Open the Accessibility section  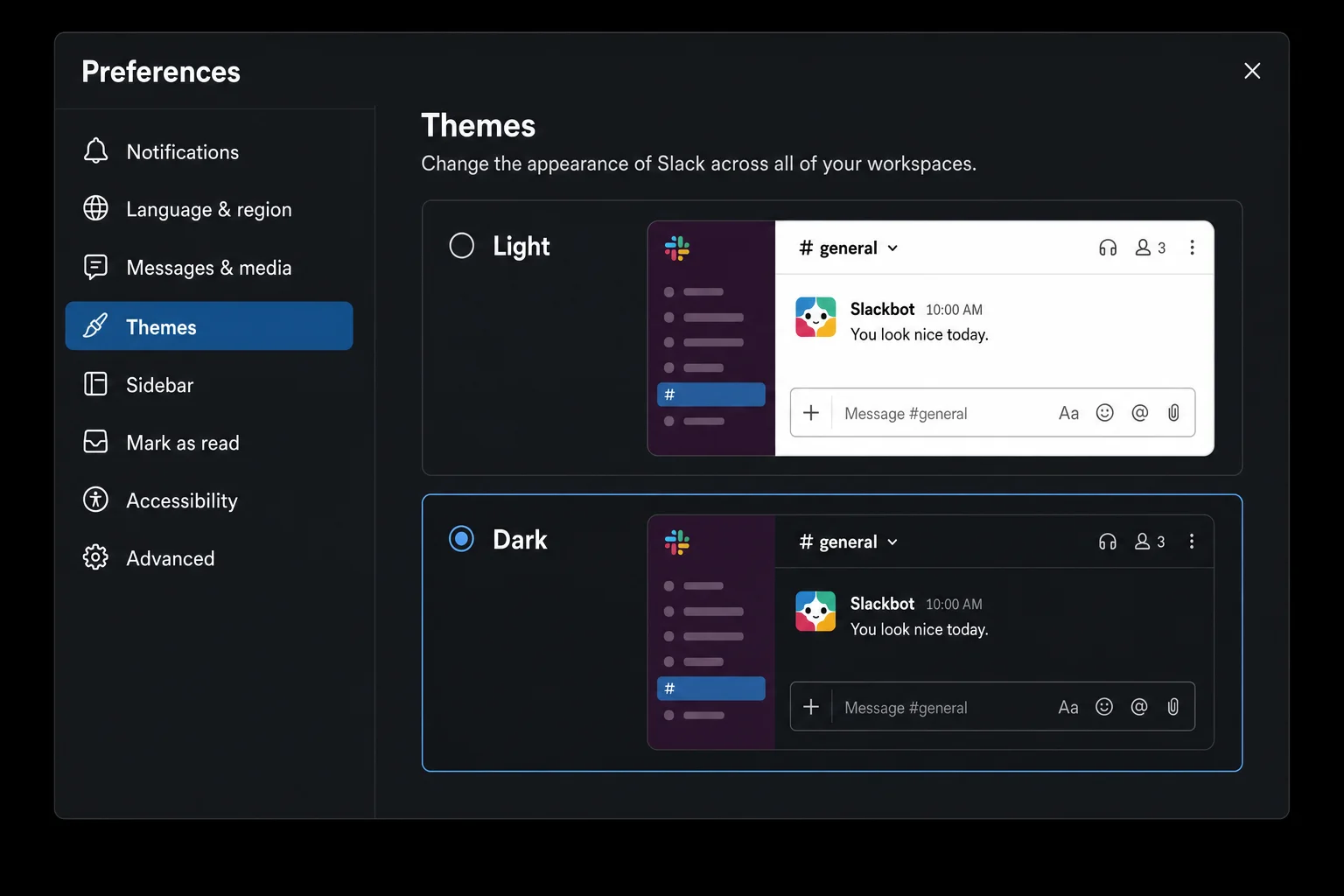209,500
